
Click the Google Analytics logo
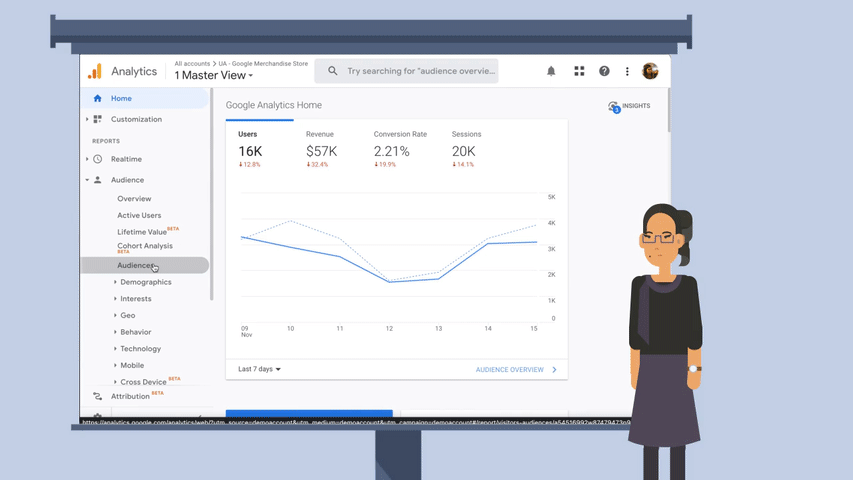point(95,72)
